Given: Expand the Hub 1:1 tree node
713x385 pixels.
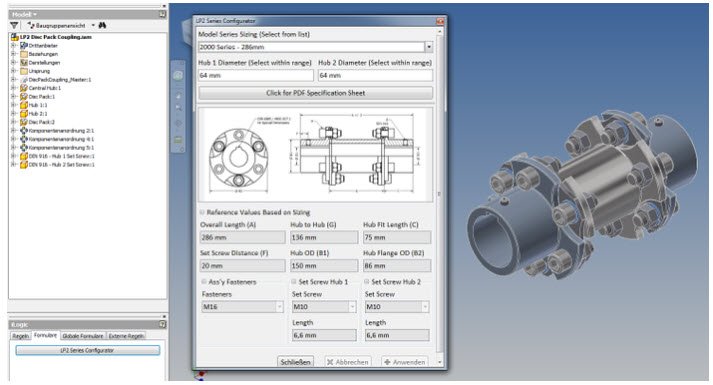Looking at the screenshot, I should (x=14, y=105).
